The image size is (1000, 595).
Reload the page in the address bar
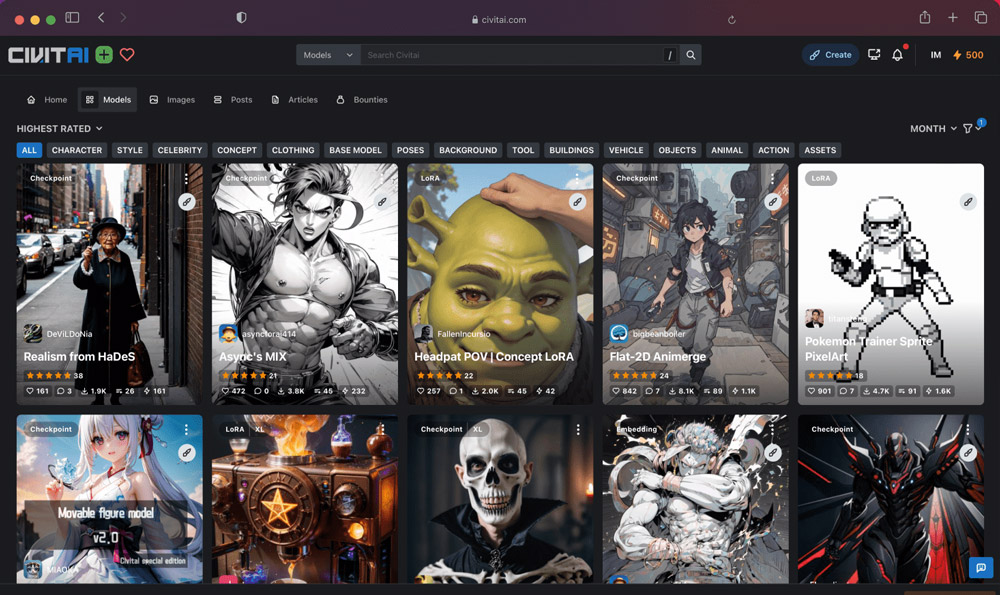tap(732, 20)
